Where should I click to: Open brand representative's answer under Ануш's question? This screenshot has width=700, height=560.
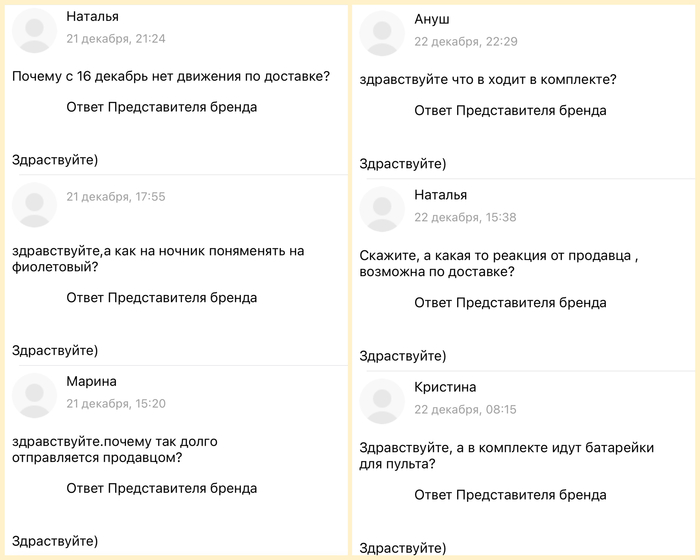click(x=510, y=110)
